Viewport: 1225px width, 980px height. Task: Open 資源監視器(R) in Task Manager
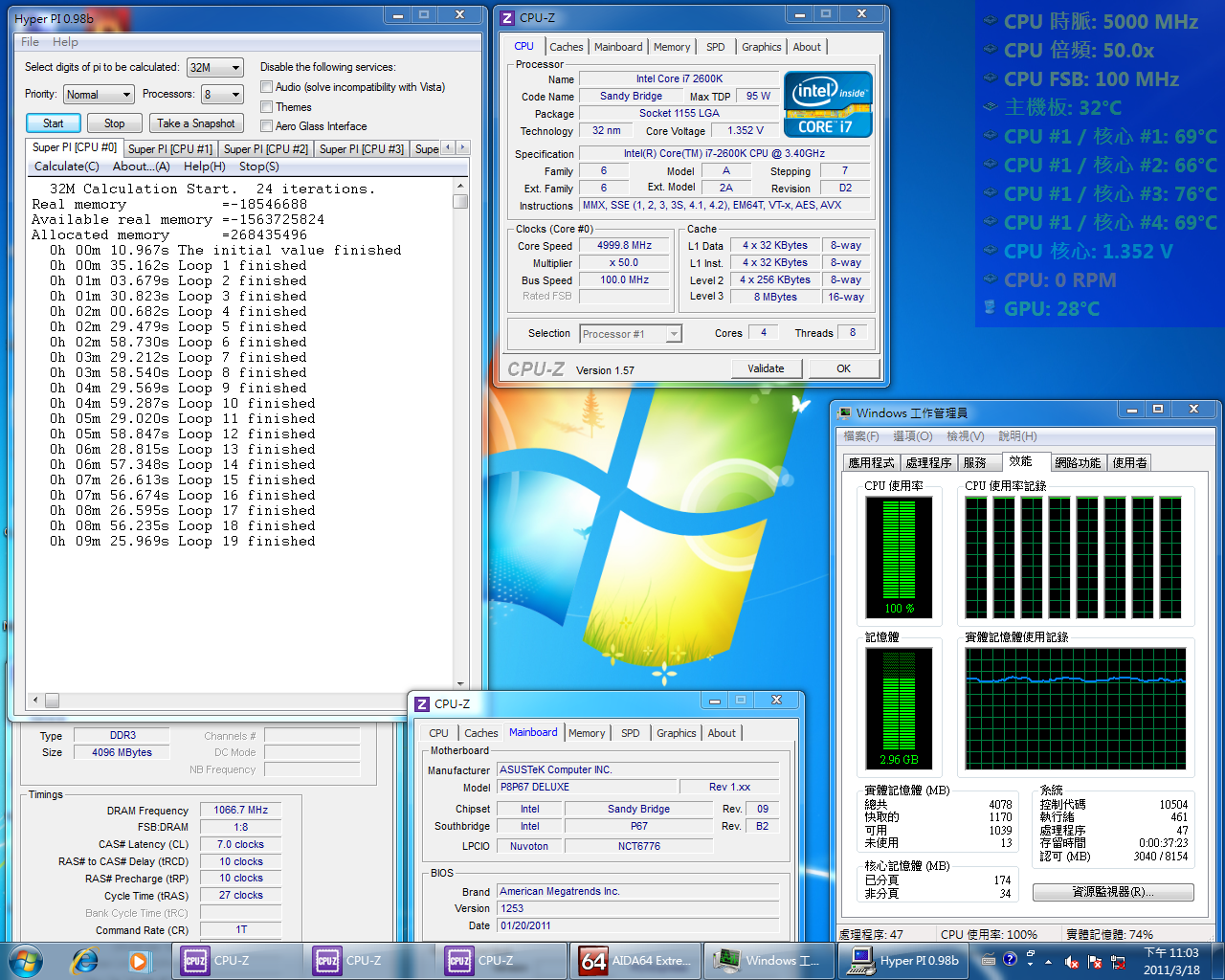pos(1113,892)
